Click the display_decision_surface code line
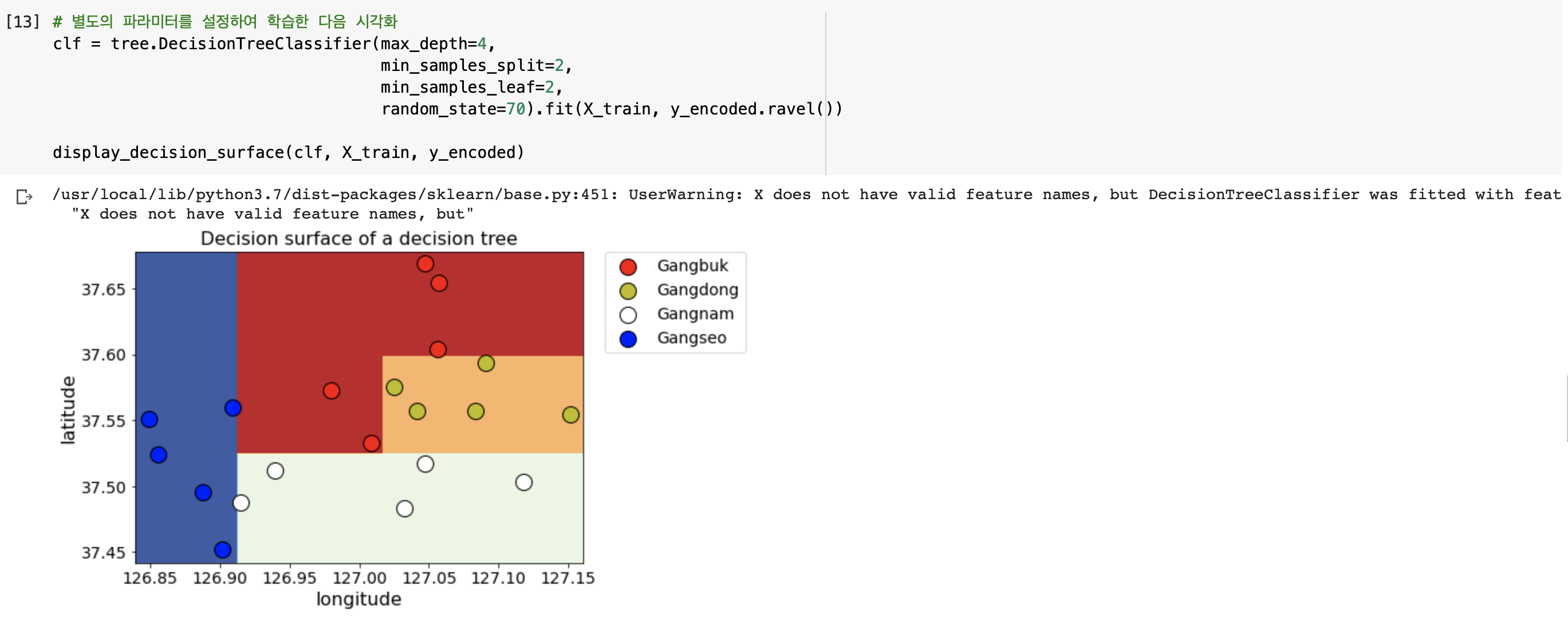This screenshot has height=618, width=1568. 288,152
